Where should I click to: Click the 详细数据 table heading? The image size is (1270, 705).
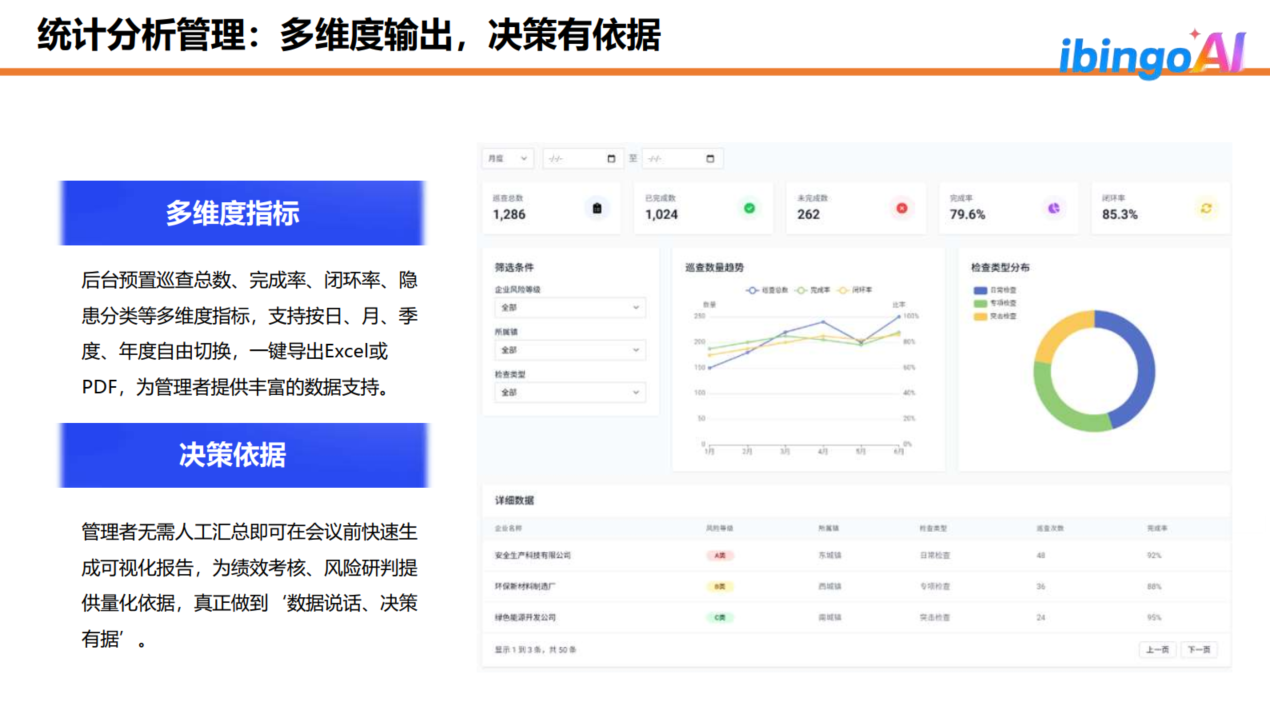tap(514, 500)
